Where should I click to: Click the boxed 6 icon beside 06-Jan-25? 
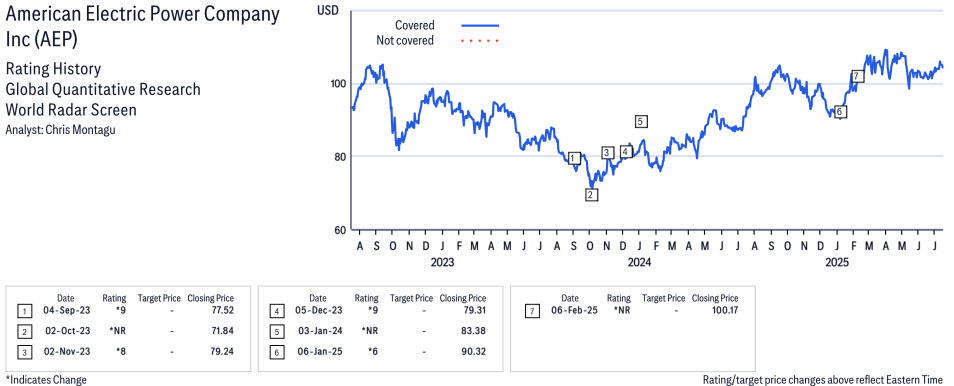(276, 353)
